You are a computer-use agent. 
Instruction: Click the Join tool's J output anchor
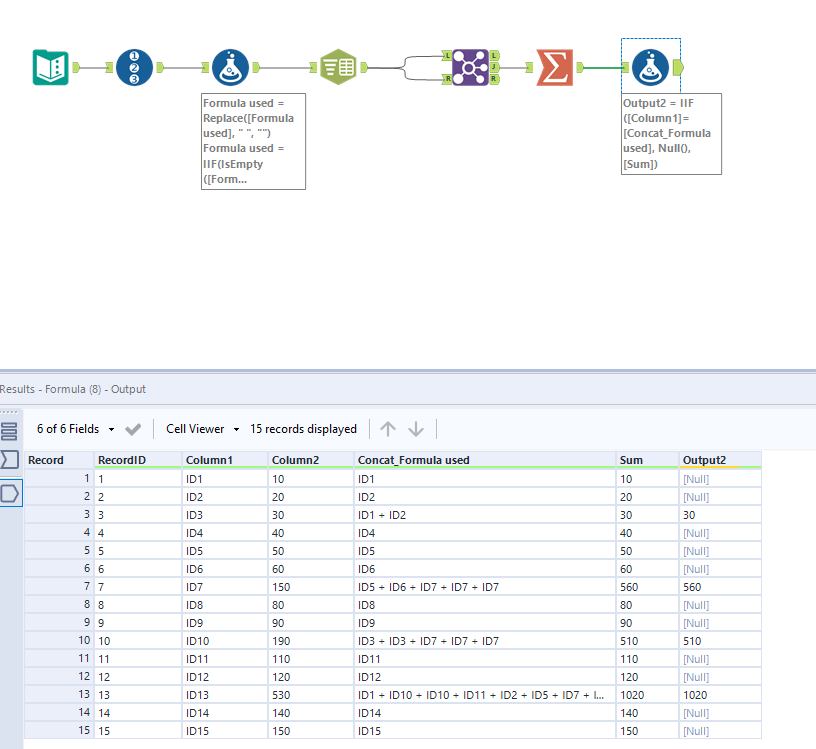tap(494, 67)
